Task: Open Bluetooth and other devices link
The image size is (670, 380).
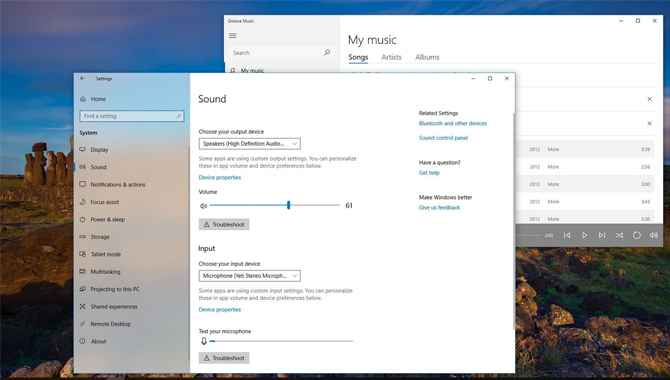Action: point(453,124)
